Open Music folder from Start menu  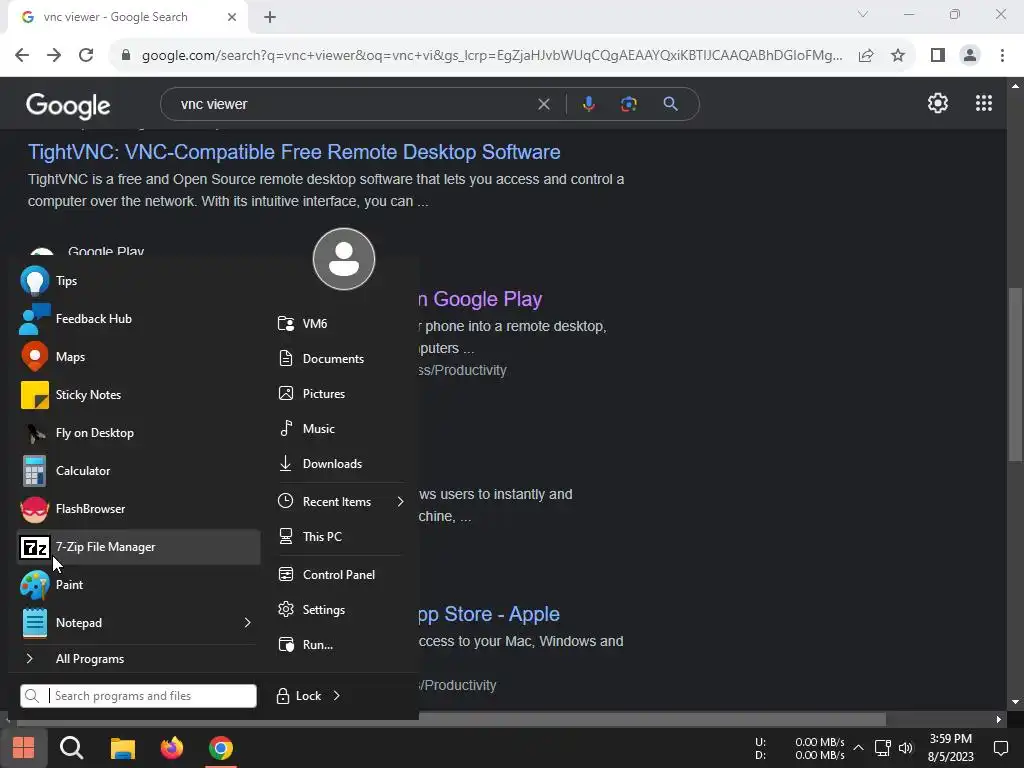tap(340, 428)
